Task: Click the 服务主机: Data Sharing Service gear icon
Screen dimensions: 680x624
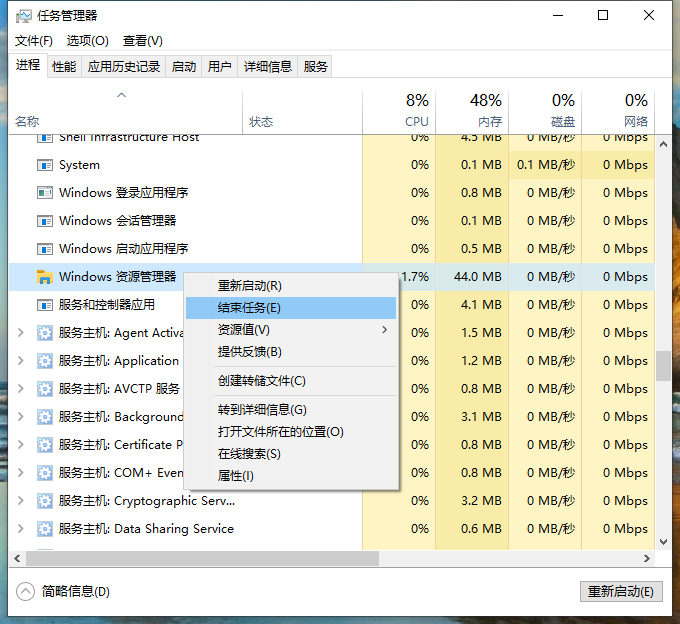Action: pyautogui.click(x=44, y=529)
